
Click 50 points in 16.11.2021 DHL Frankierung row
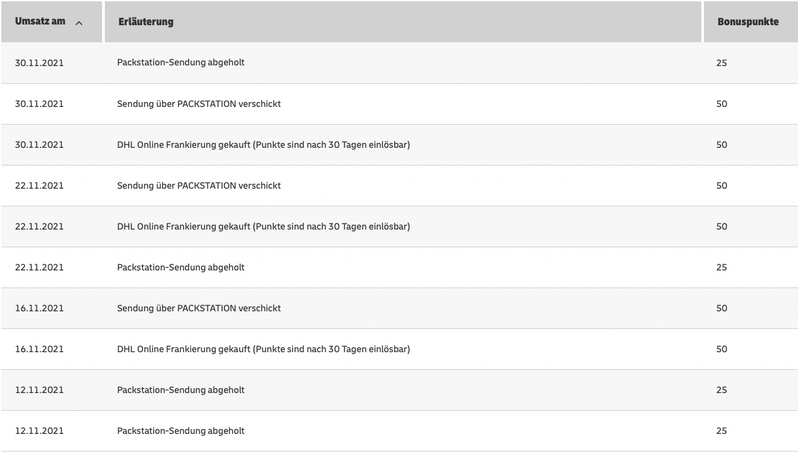coord(722,349)
